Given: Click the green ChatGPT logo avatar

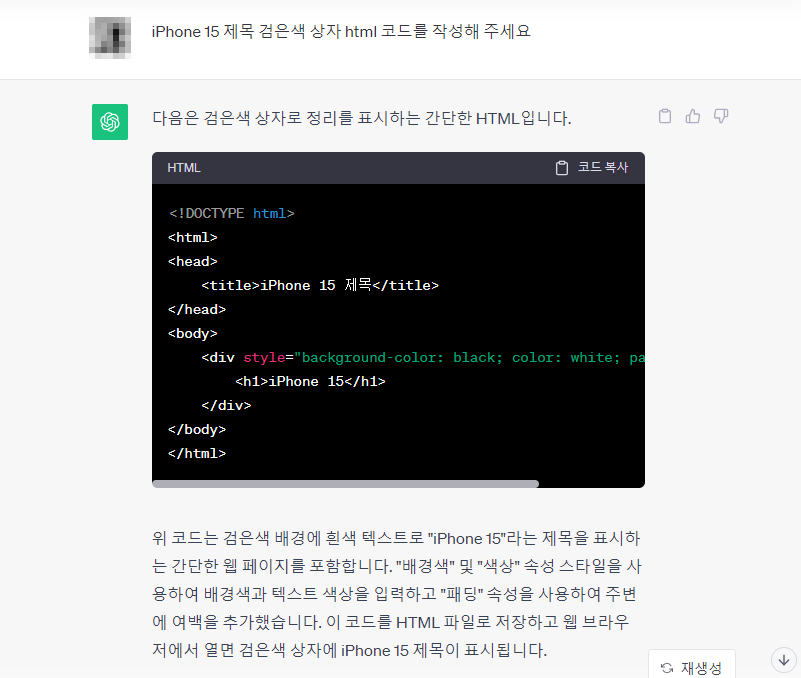Looking at the screenshot, I should tap(110, 122).
